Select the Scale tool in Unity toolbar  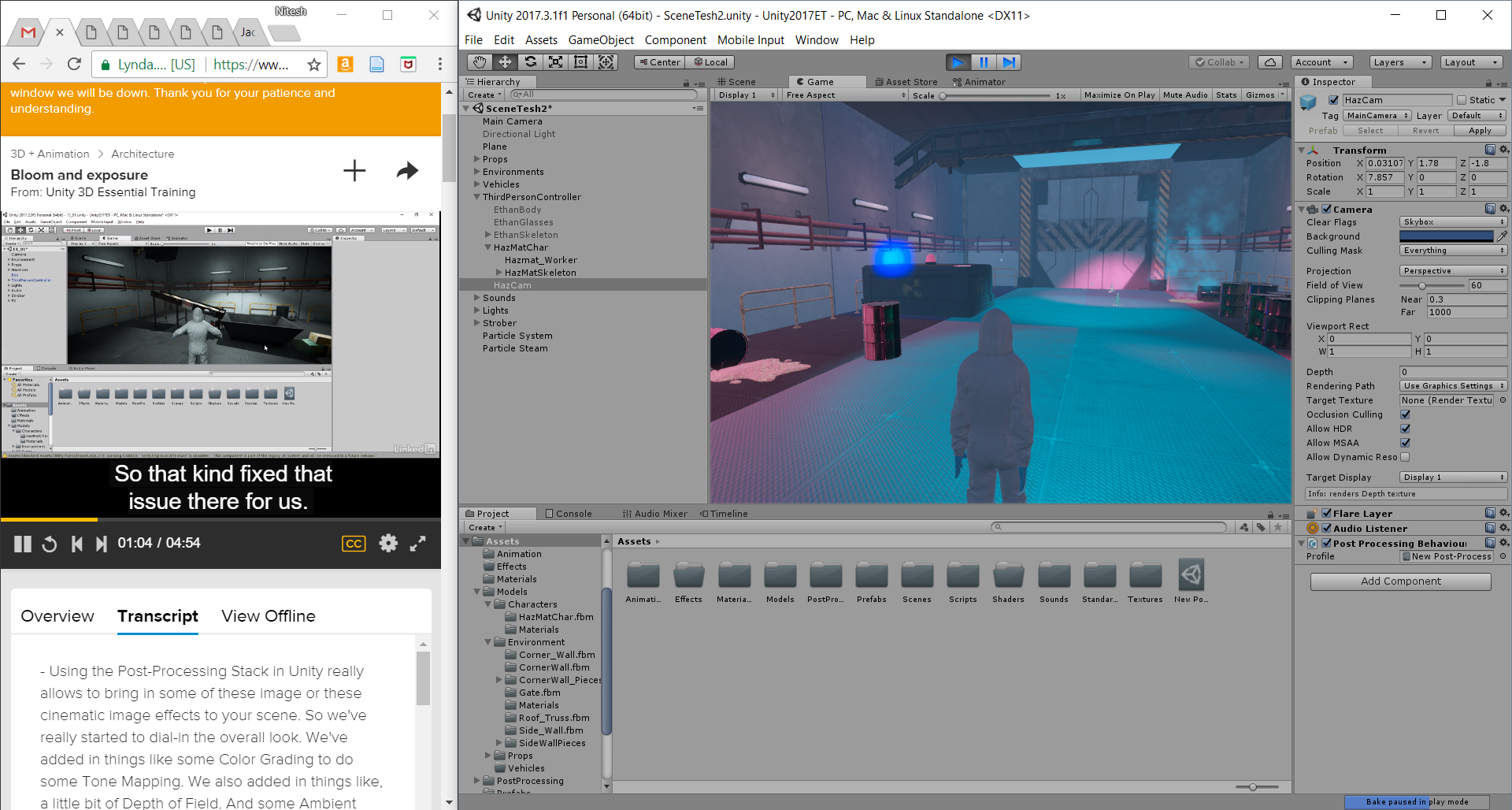pyautogui.click(x=555, y=62)
